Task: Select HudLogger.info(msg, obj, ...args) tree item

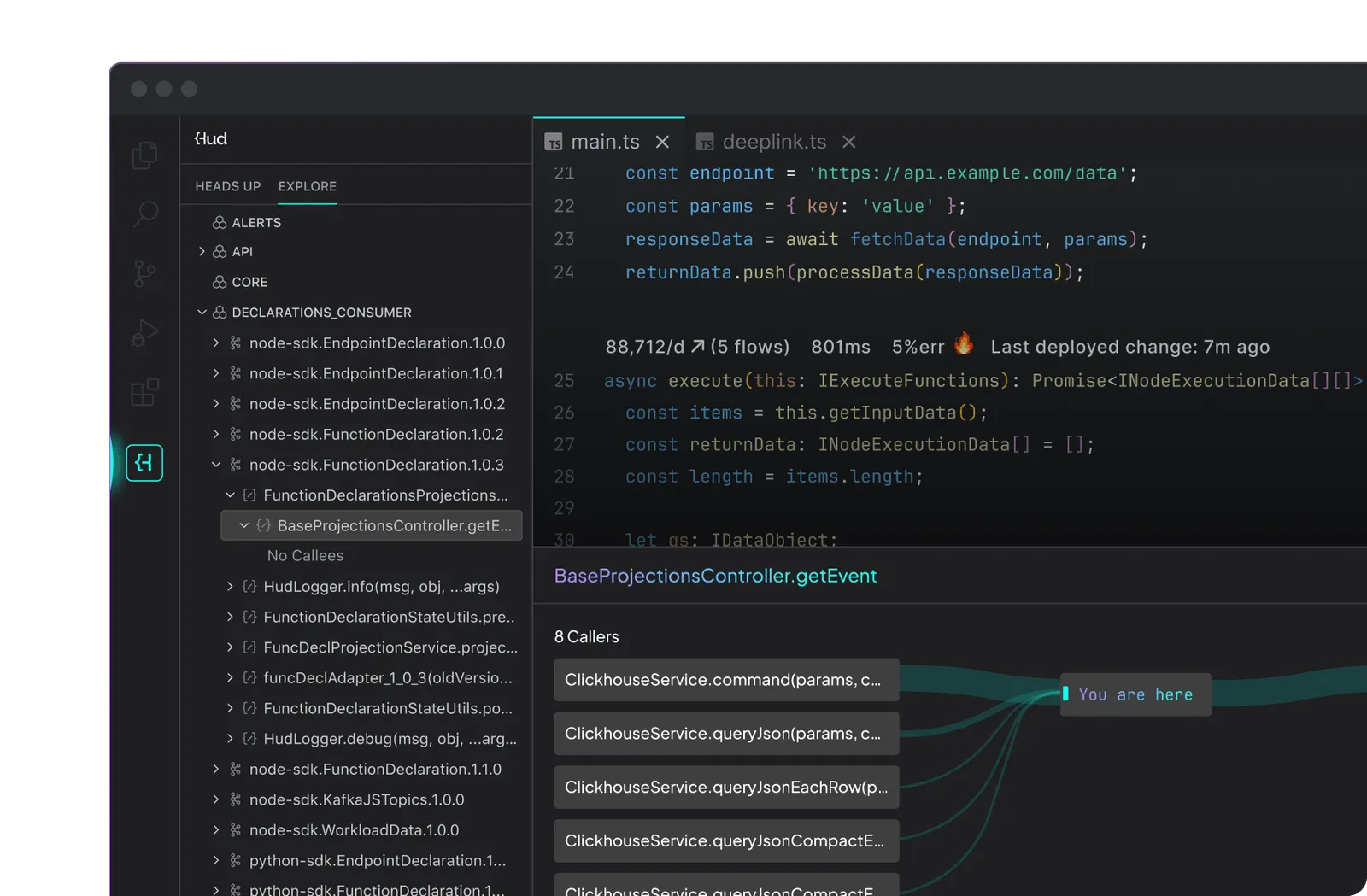Action: 381,587
